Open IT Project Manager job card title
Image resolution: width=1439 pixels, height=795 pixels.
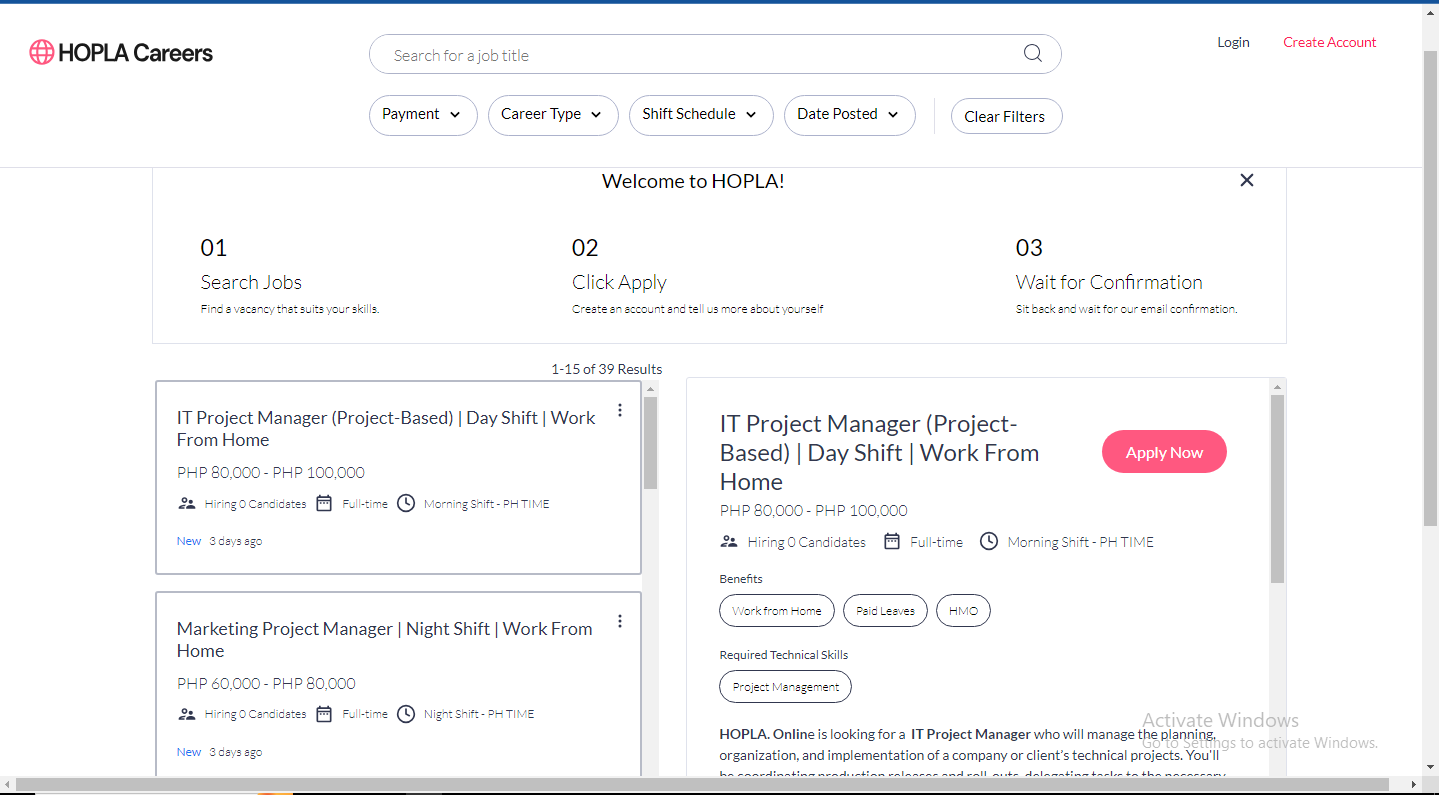click(x=386, y=428)
